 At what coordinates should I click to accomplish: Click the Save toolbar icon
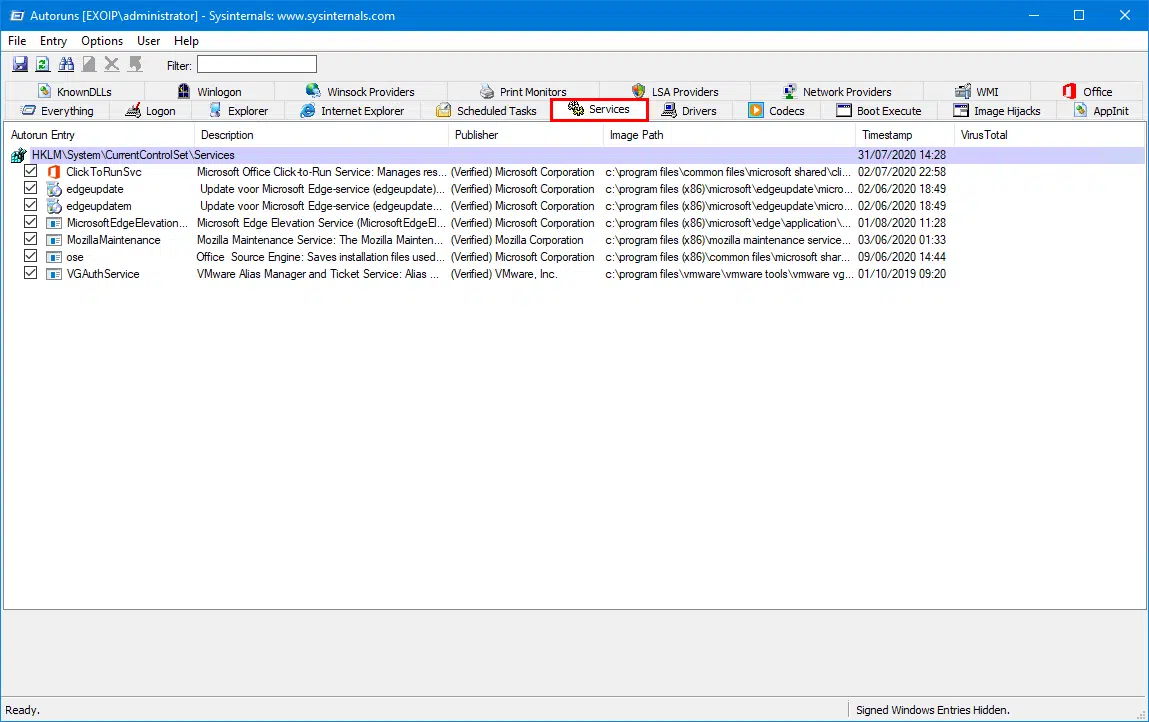[20, 65]
